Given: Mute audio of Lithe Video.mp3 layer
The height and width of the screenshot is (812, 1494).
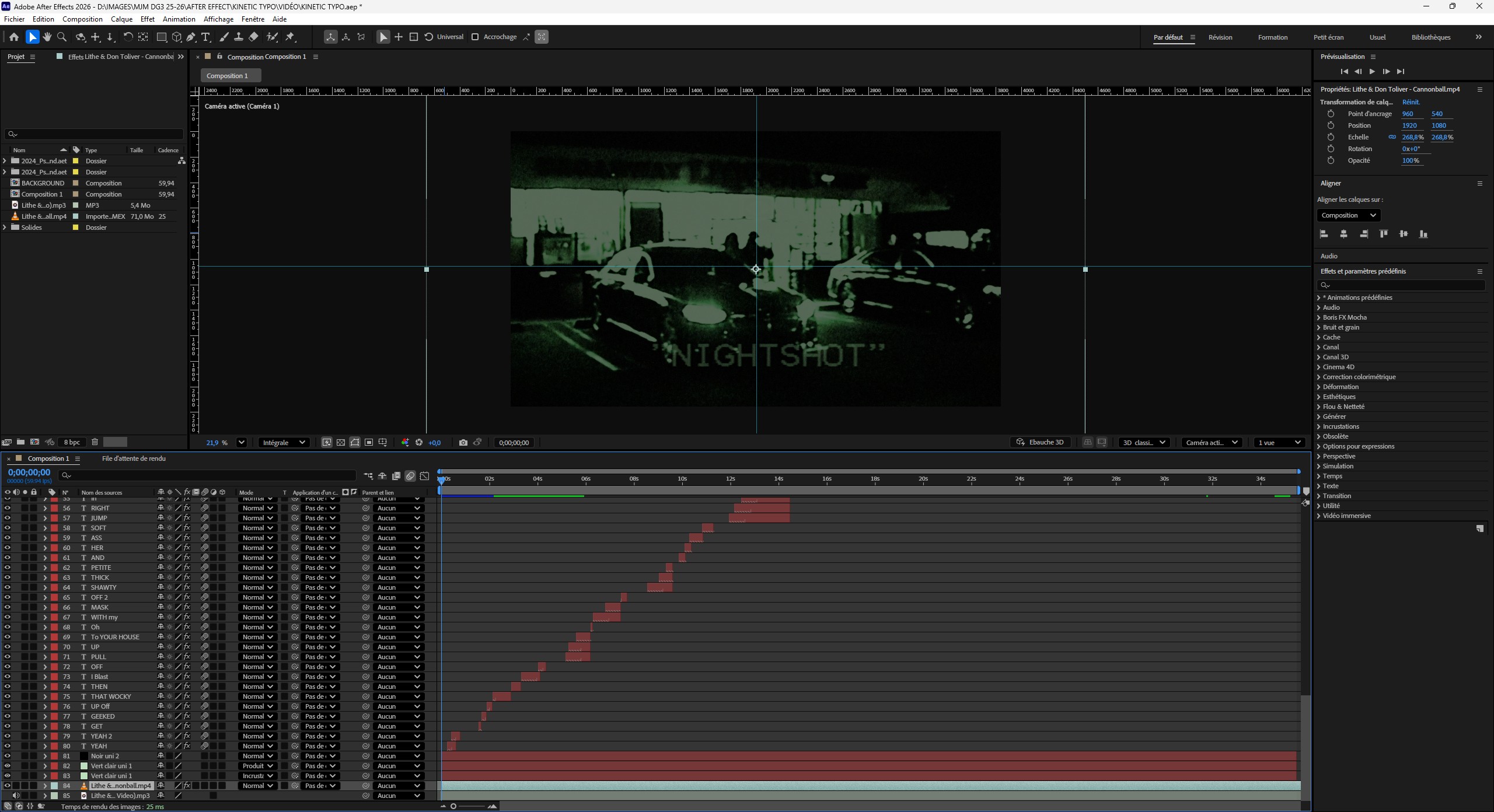Looking at the screenshot, I should click(16, 796).
